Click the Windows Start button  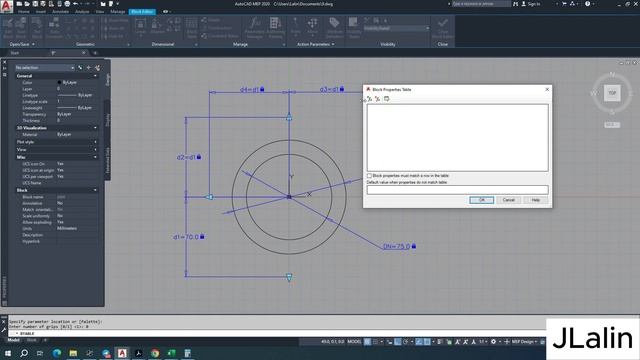click(8, 353)
